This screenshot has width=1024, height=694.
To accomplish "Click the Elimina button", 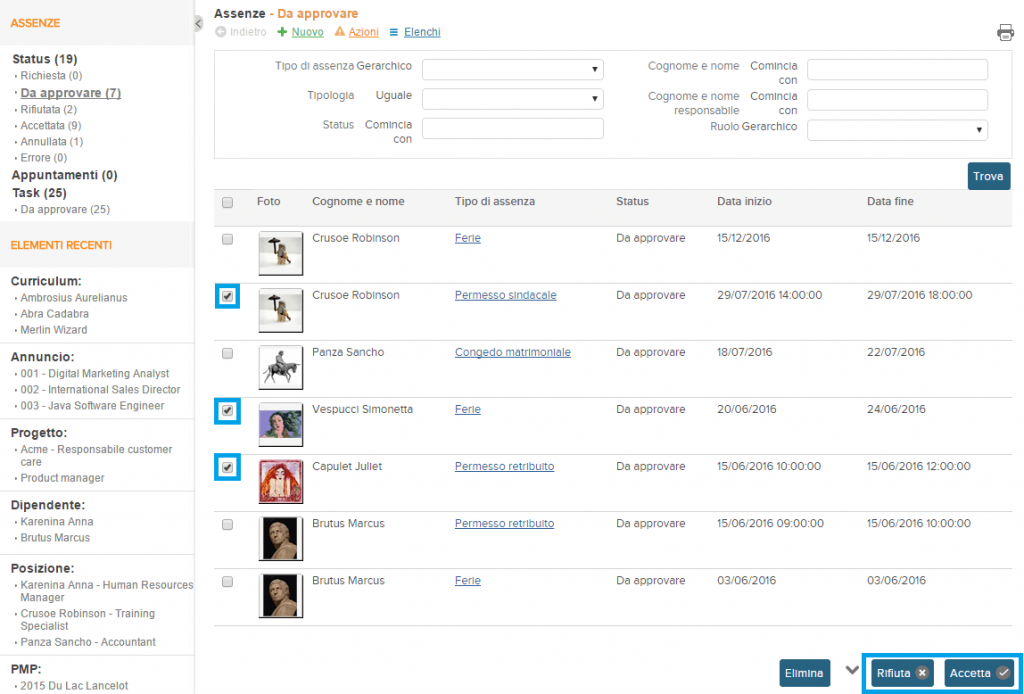I will [805, 673].
